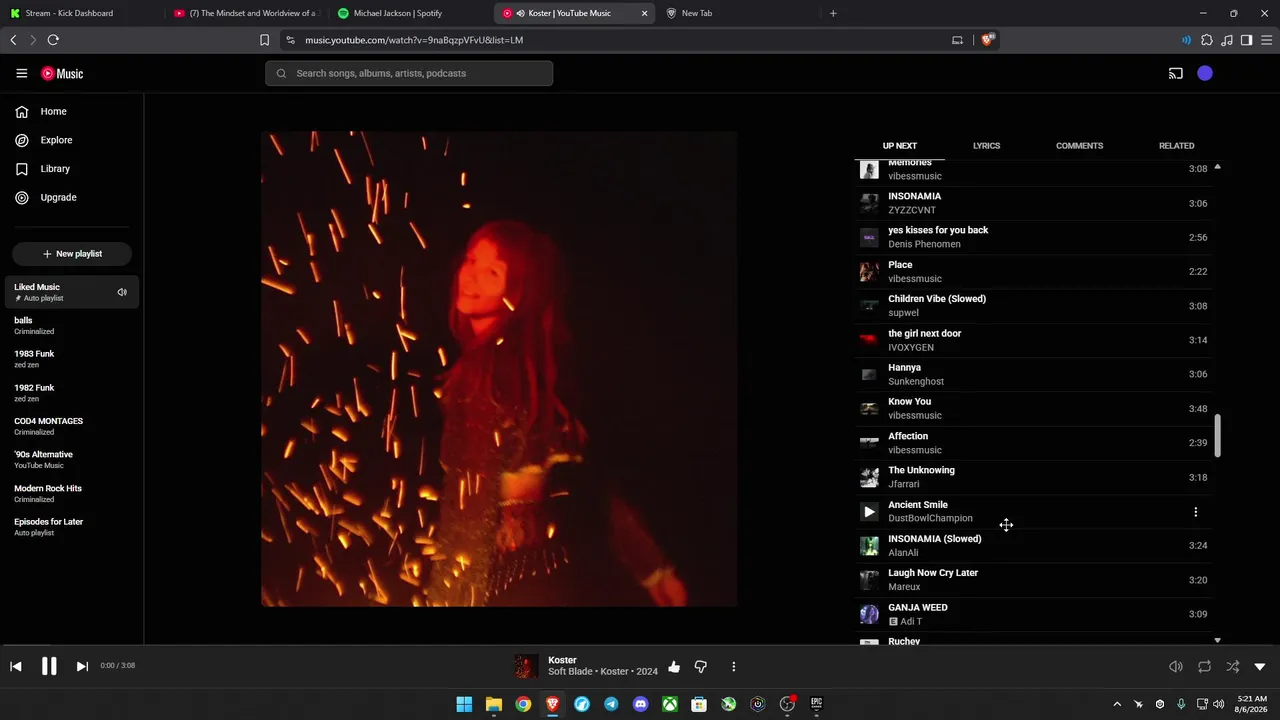Open the Brave main menu
The width and height of the screenshot is (1280, 720).
(x=1267, y=40)
